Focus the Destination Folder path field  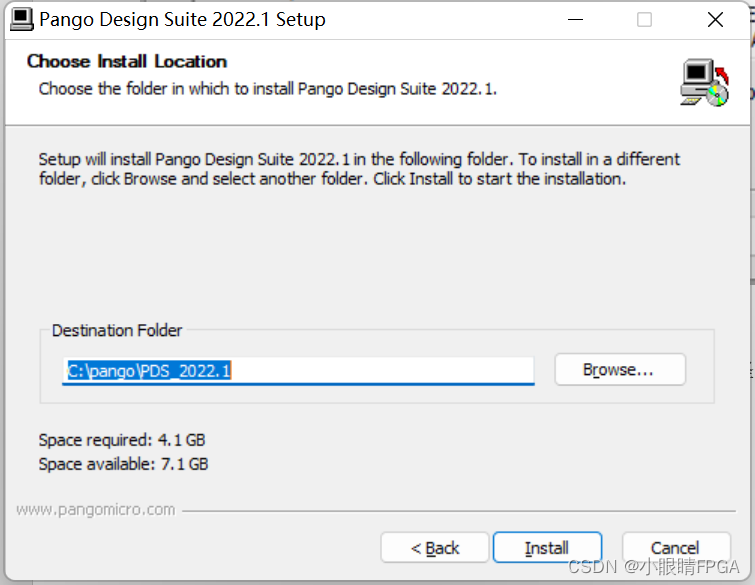(298, 371)
